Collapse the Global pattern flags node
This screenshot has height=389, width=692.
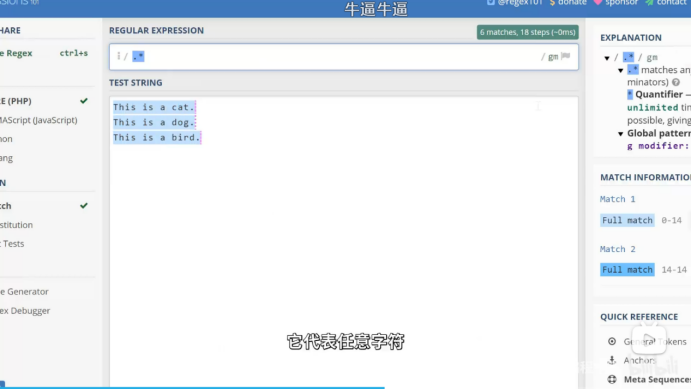621,134
